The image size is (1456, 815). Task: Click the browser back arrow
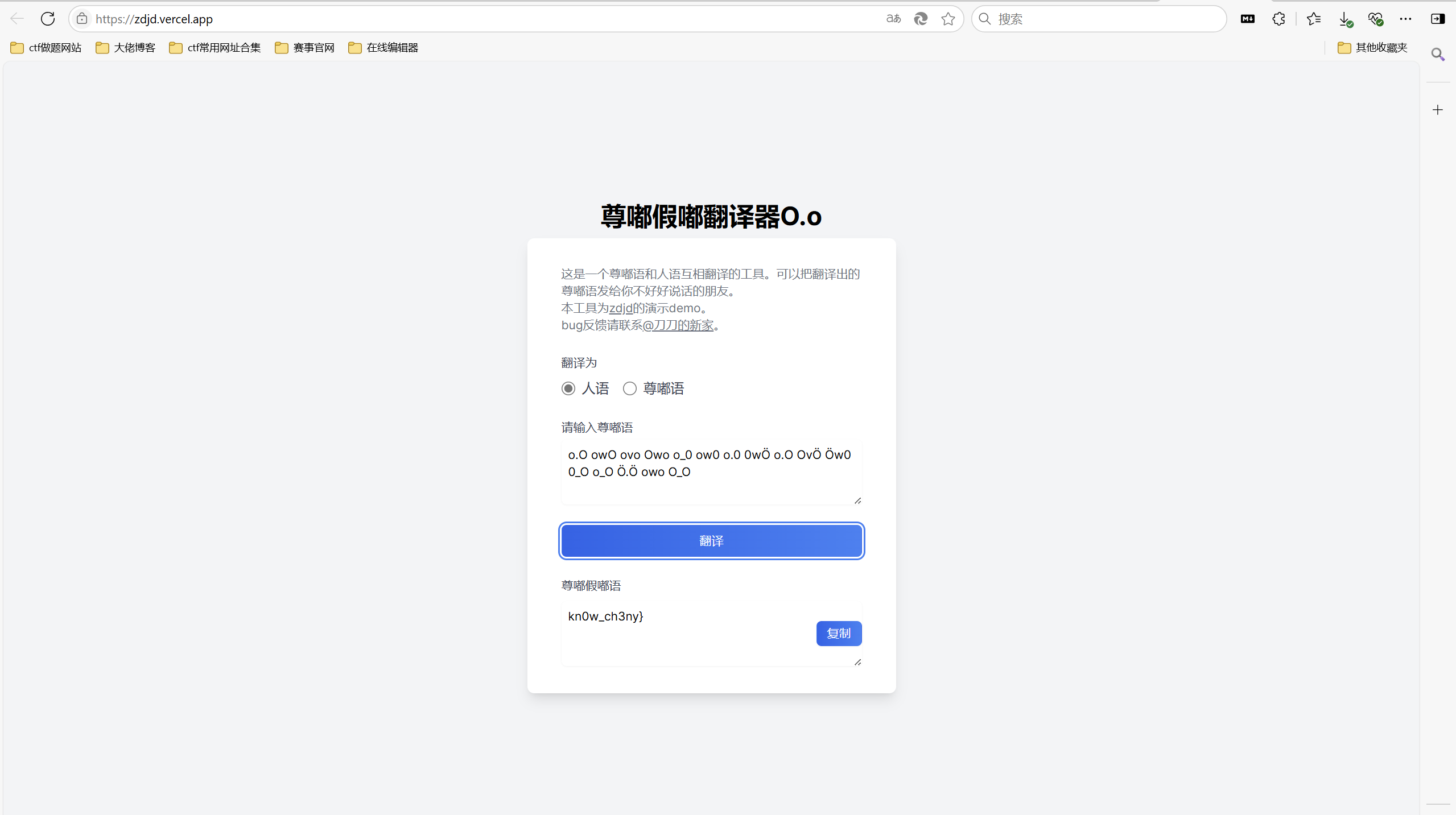pos(17,19)
